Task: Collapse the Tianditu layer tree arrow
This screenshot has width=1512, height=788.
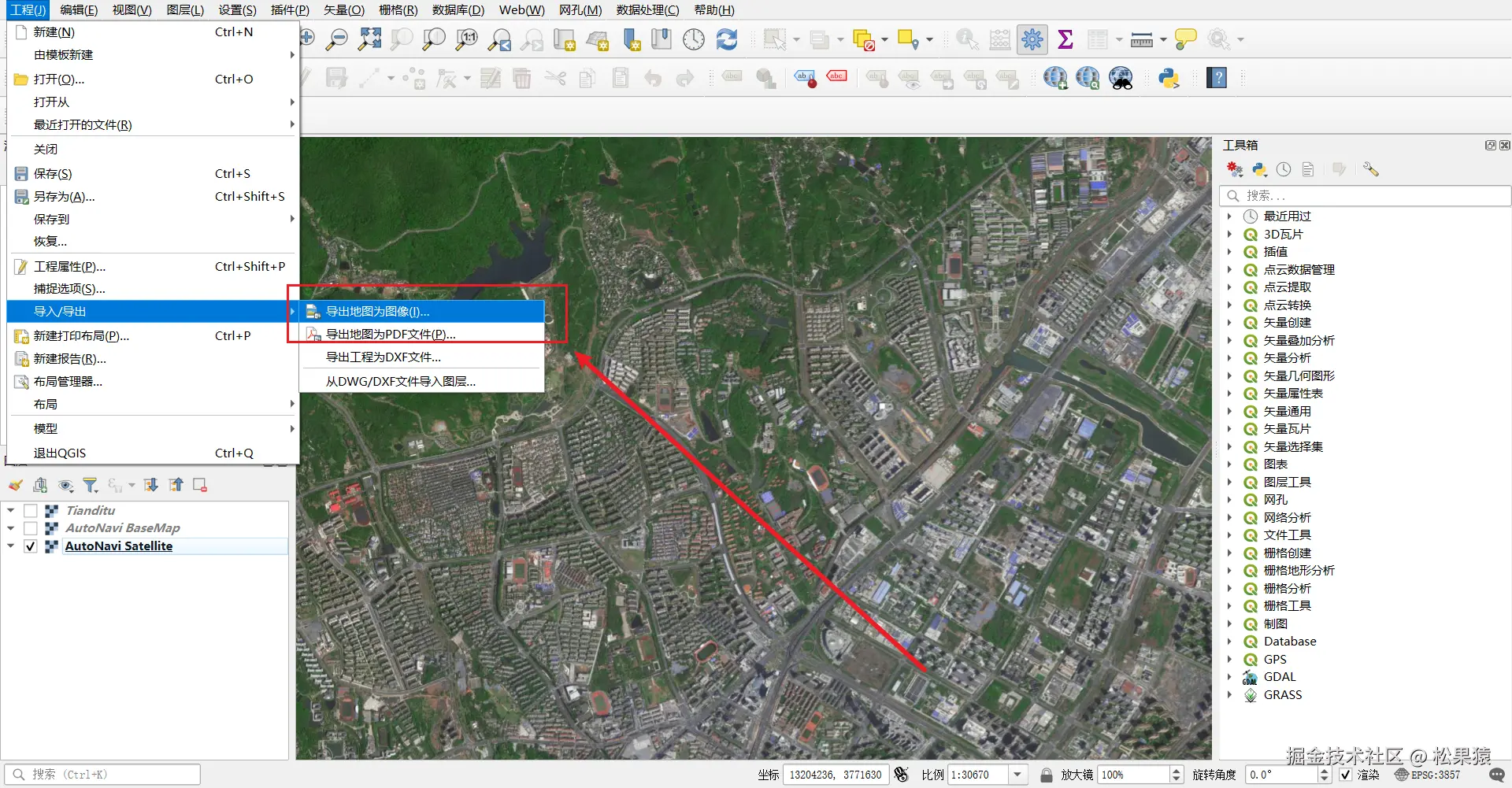Action: pyautogui.click(x=11, y=511)
